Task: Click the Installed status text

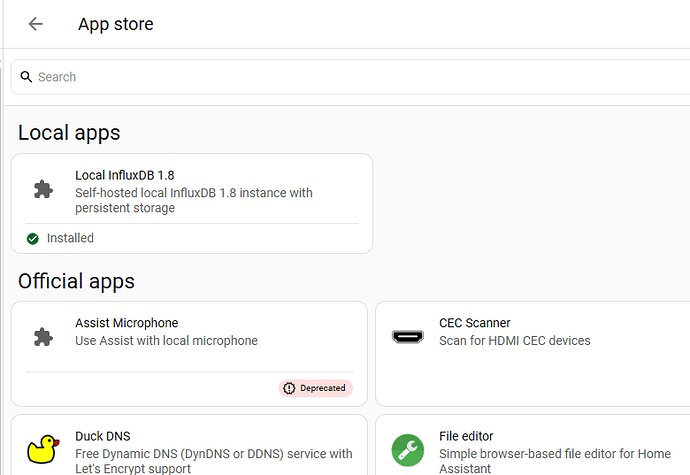Action: [70, 238]
